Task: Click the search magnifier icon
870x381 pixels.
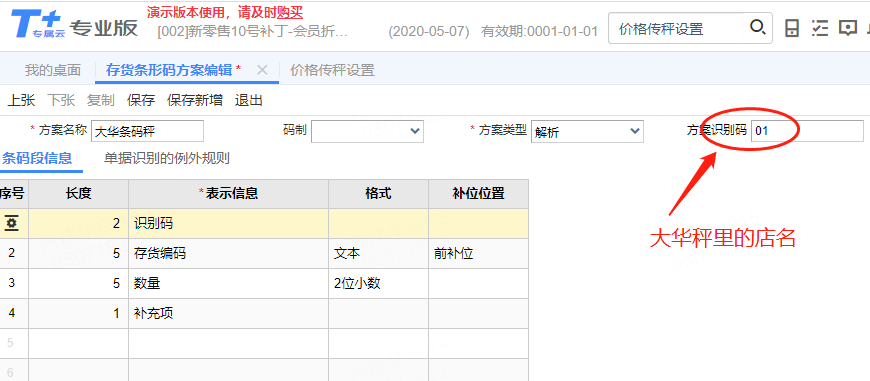Action: coord(757,27)
